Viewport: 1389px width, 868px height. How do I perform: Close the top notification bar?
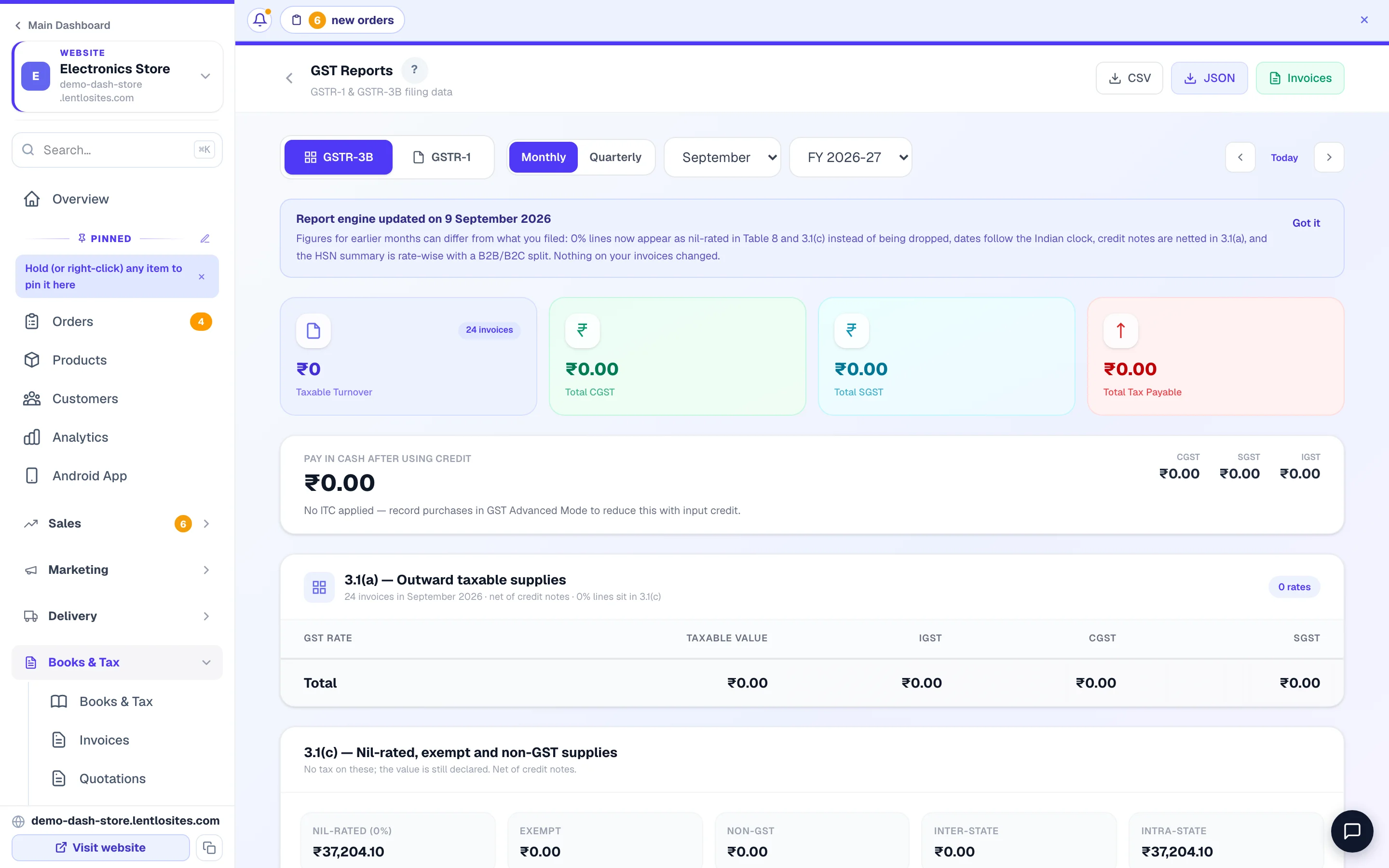click(x=1364, y=20)
